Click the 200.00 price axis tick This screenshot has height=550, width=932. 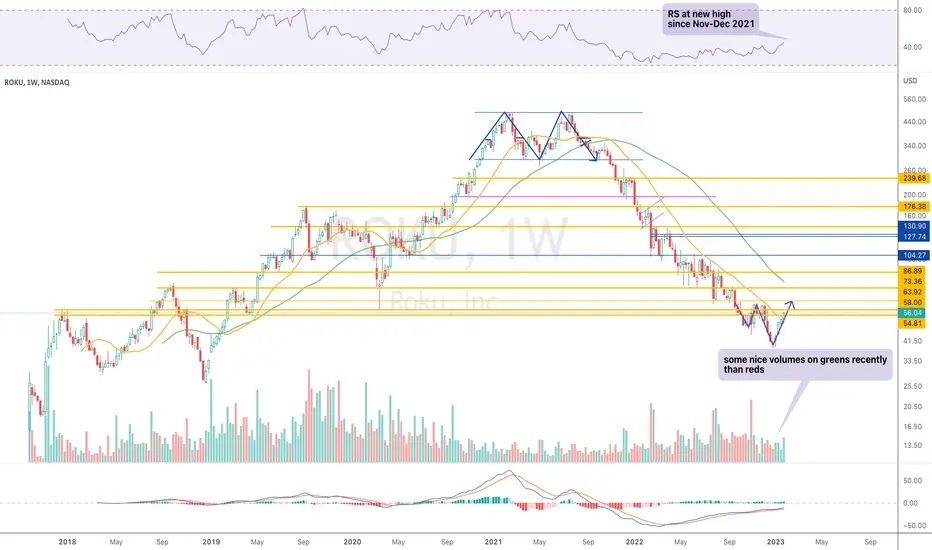[x=914, y=194]
